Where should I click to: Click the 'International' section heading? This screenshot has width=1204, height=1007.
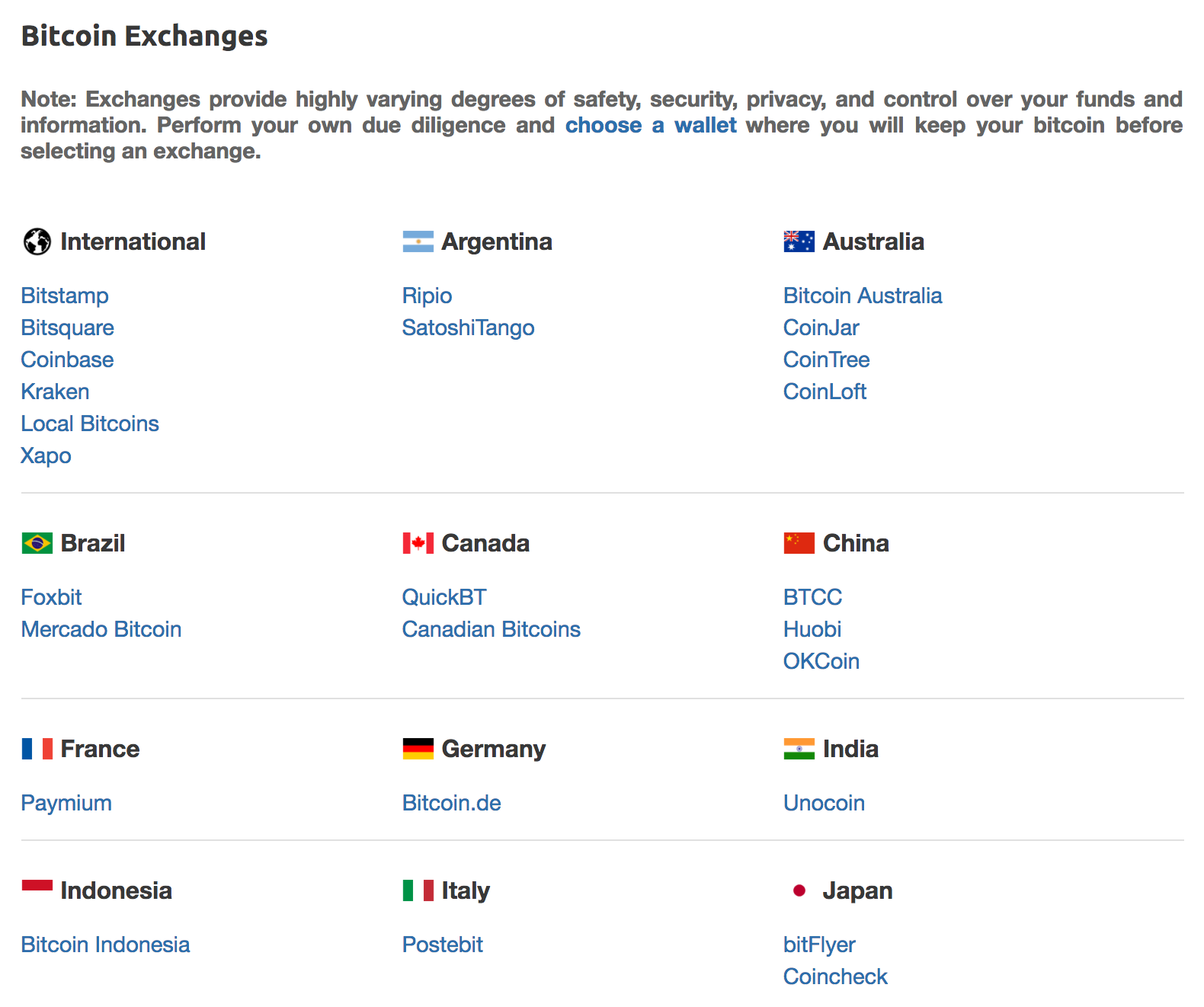(133, 241)
